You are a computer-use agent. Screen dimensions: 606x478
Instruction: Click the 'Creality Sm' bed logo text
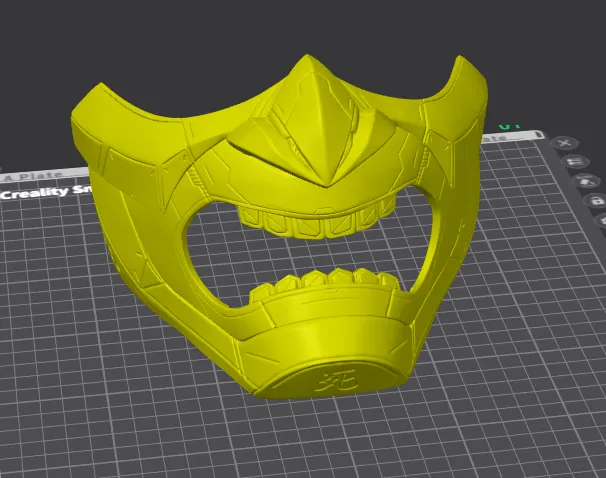(46, 192)
